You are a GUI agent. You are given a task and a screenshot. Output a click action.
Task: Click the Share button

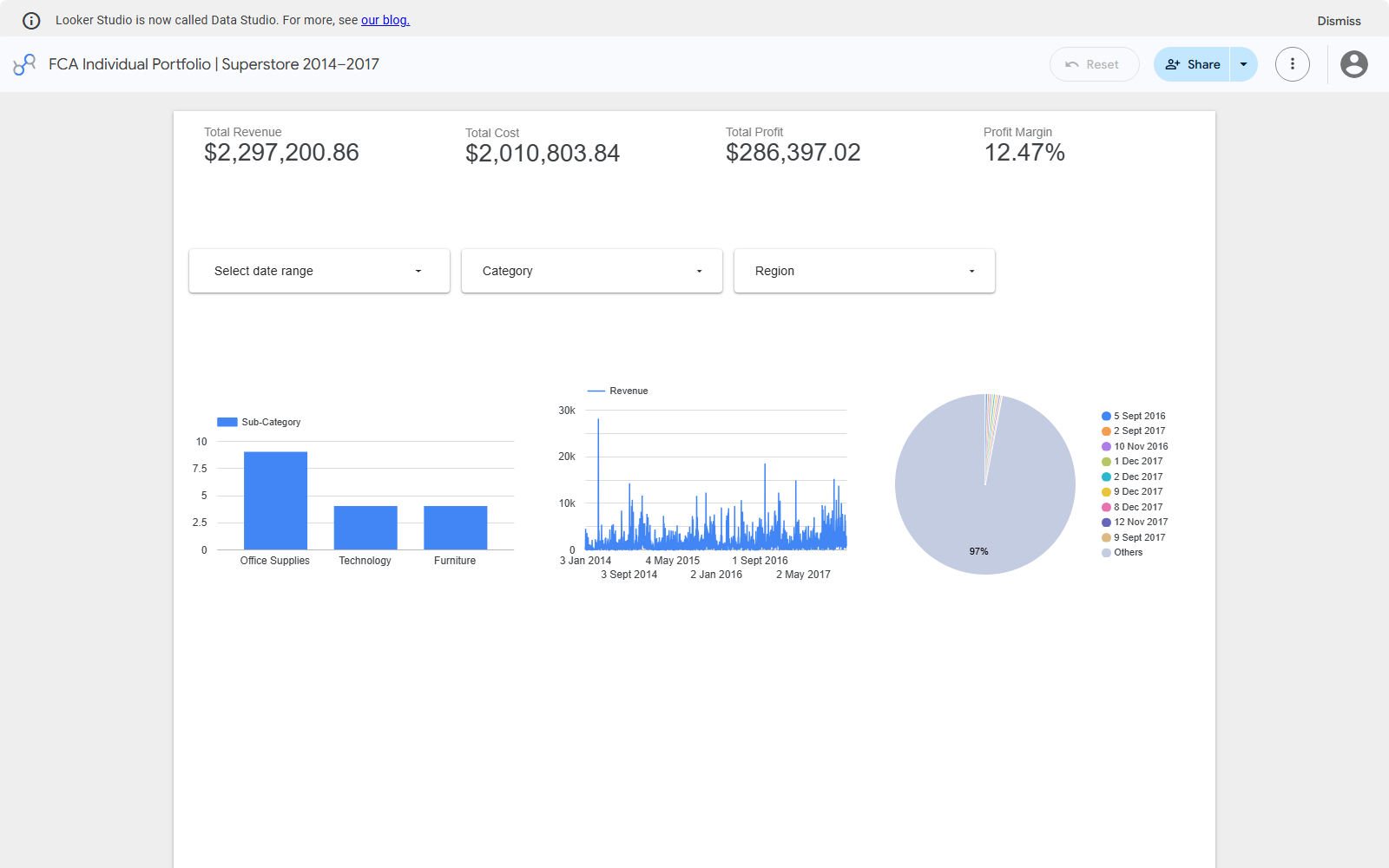coord(1192,64)
